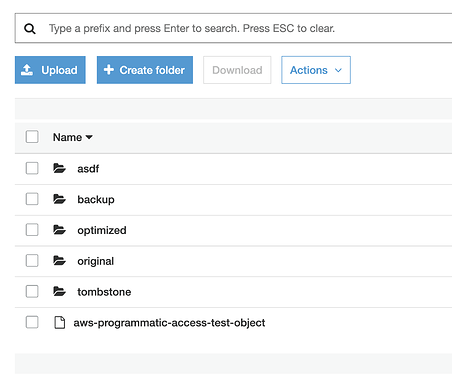Screen dimensions: 452x375
Task: Tick the optimized folder checkbox
Action: click(x=32, y=230)
